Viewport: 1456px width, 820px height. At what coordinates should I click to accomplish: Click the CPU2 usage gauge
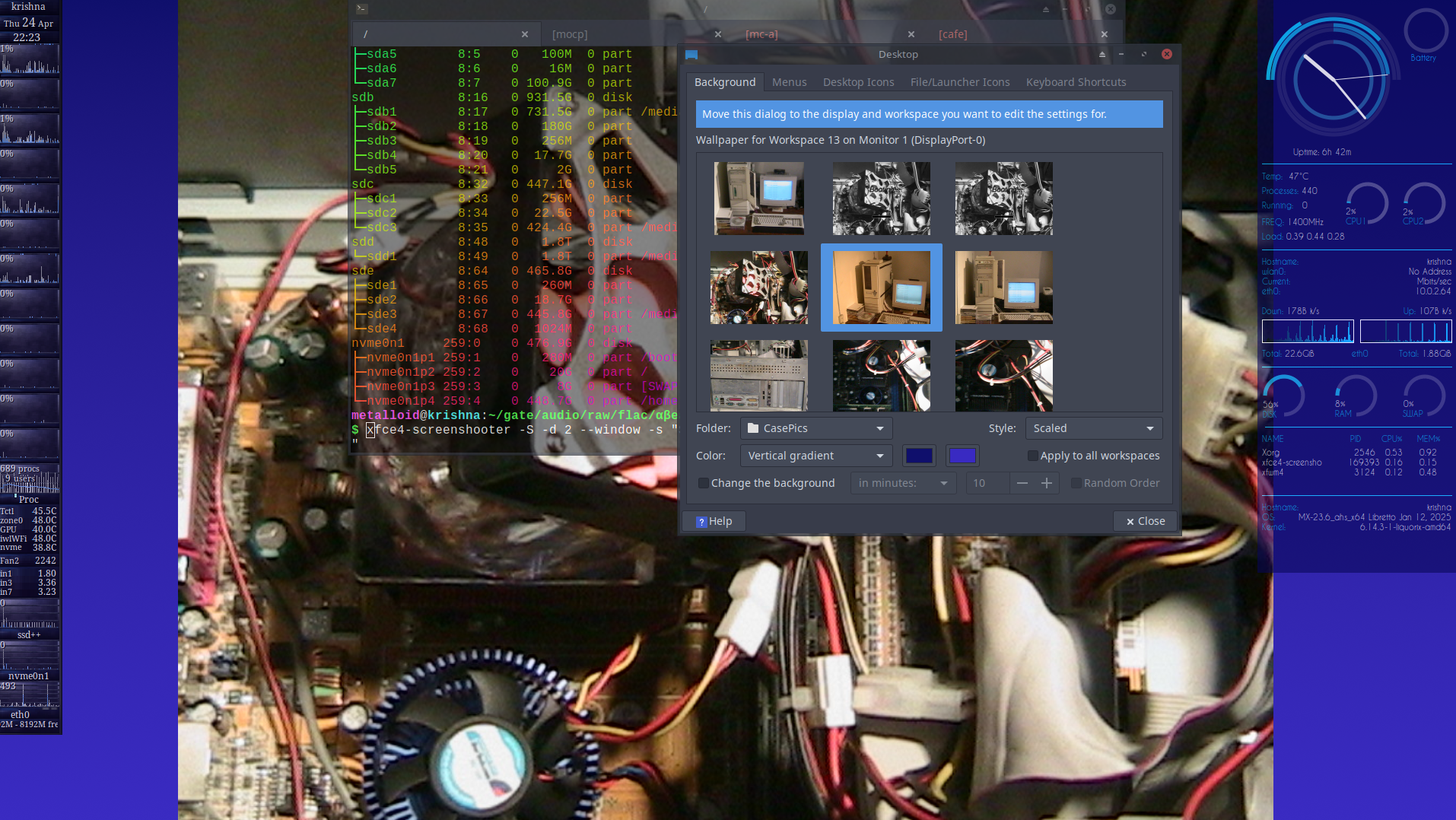(x=1423, y=204)
